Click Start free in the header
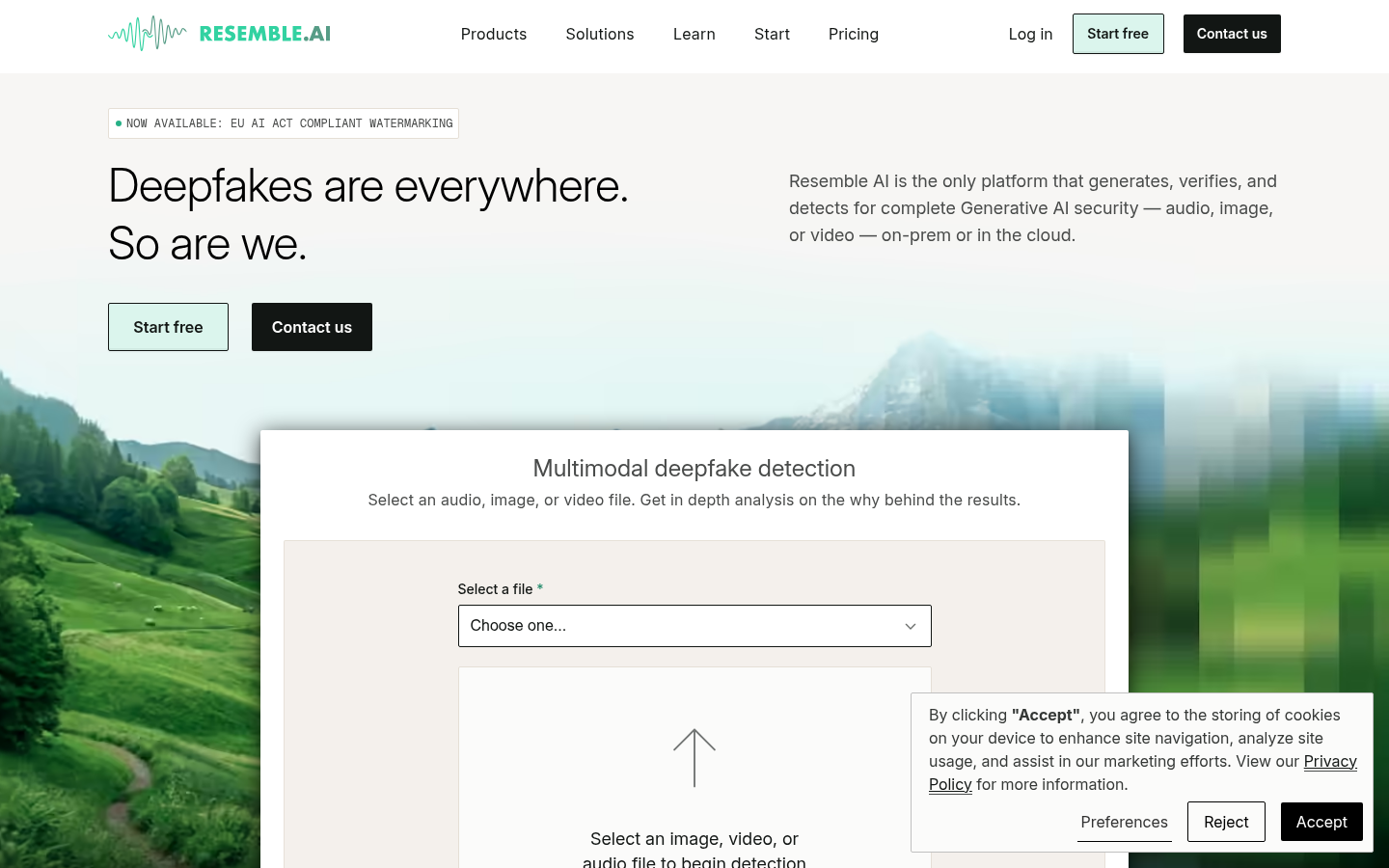 click(x=1118, y=34)
